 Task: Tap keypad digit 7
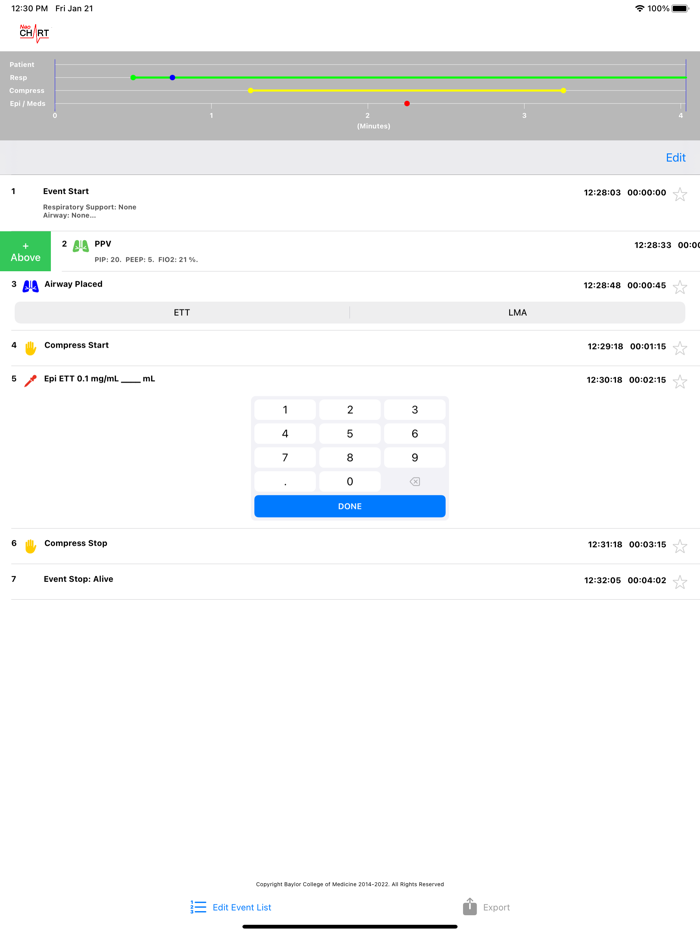click(x=285, y=457)
